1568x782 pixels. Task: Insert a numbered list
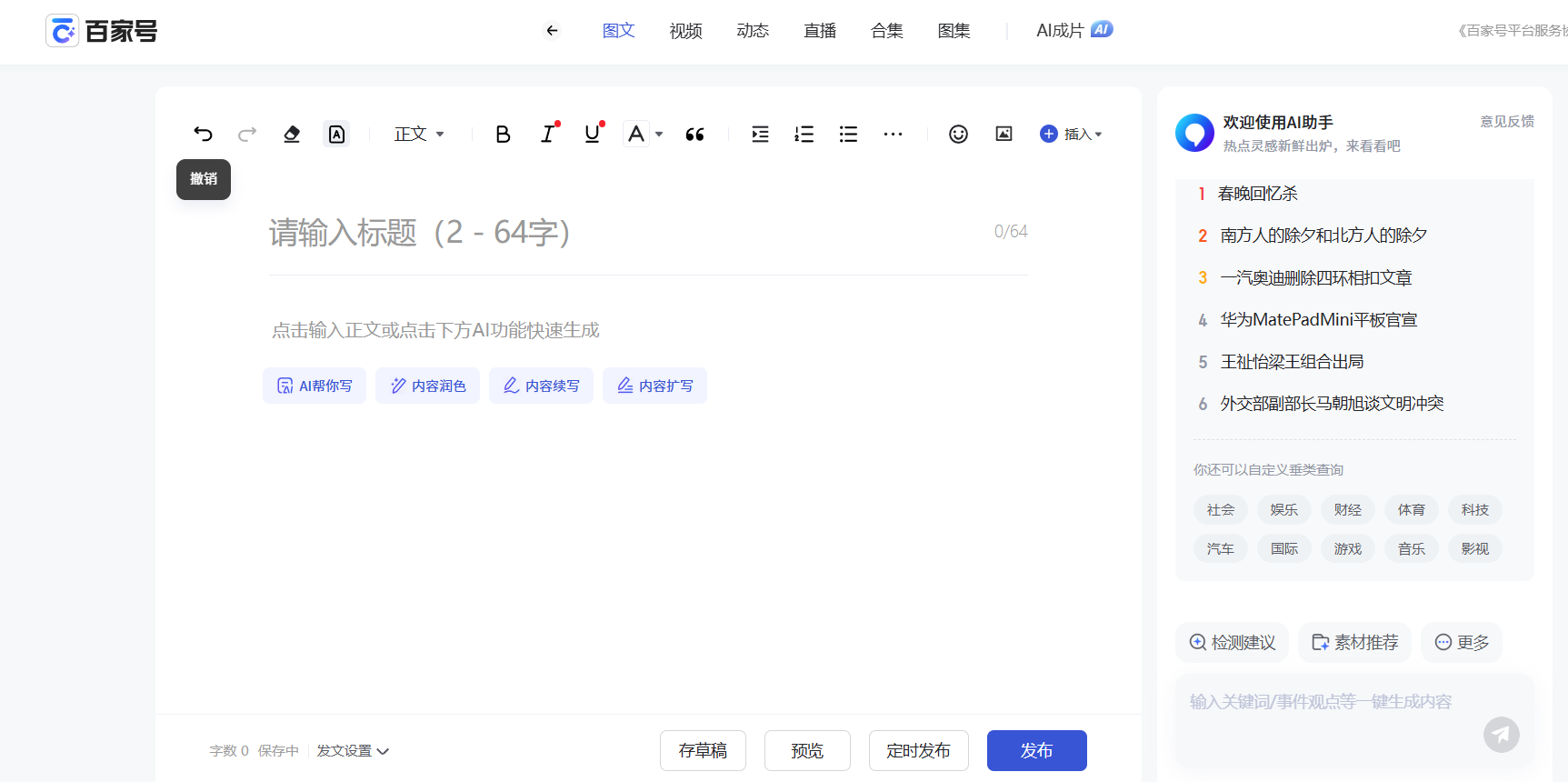[804, 135]
